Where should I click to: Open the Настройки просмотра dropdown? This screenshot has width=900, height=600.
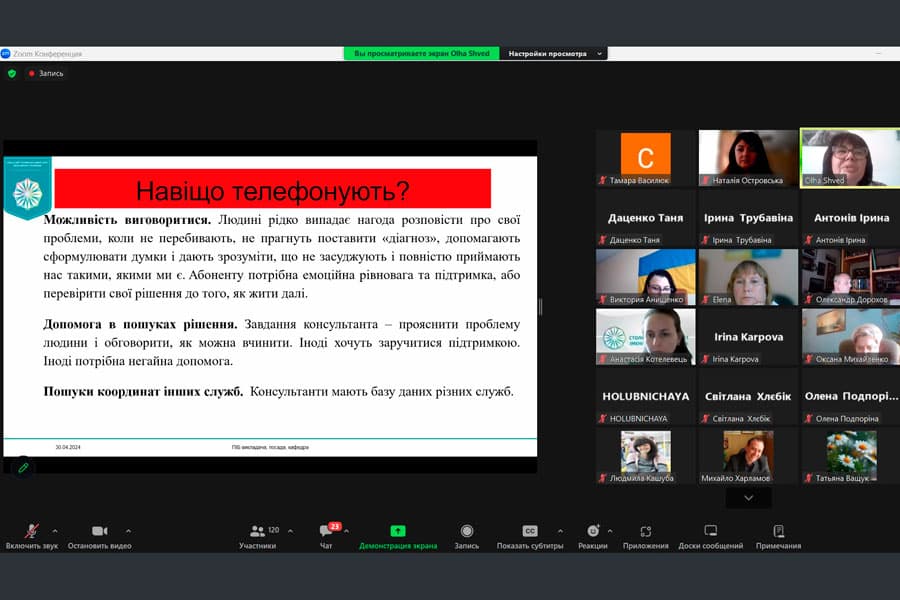pos(553,53)
